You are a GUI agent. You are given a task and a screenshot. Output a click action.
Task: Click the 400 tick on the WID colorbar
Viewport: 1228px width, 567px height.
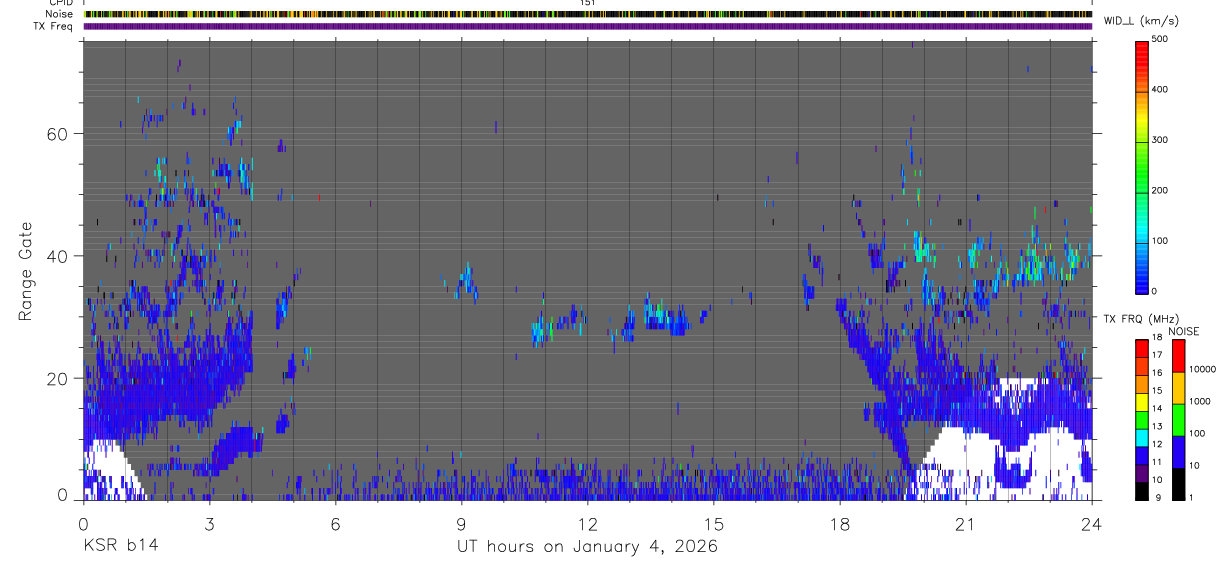pyautogui.click(x=1160, y=89)
